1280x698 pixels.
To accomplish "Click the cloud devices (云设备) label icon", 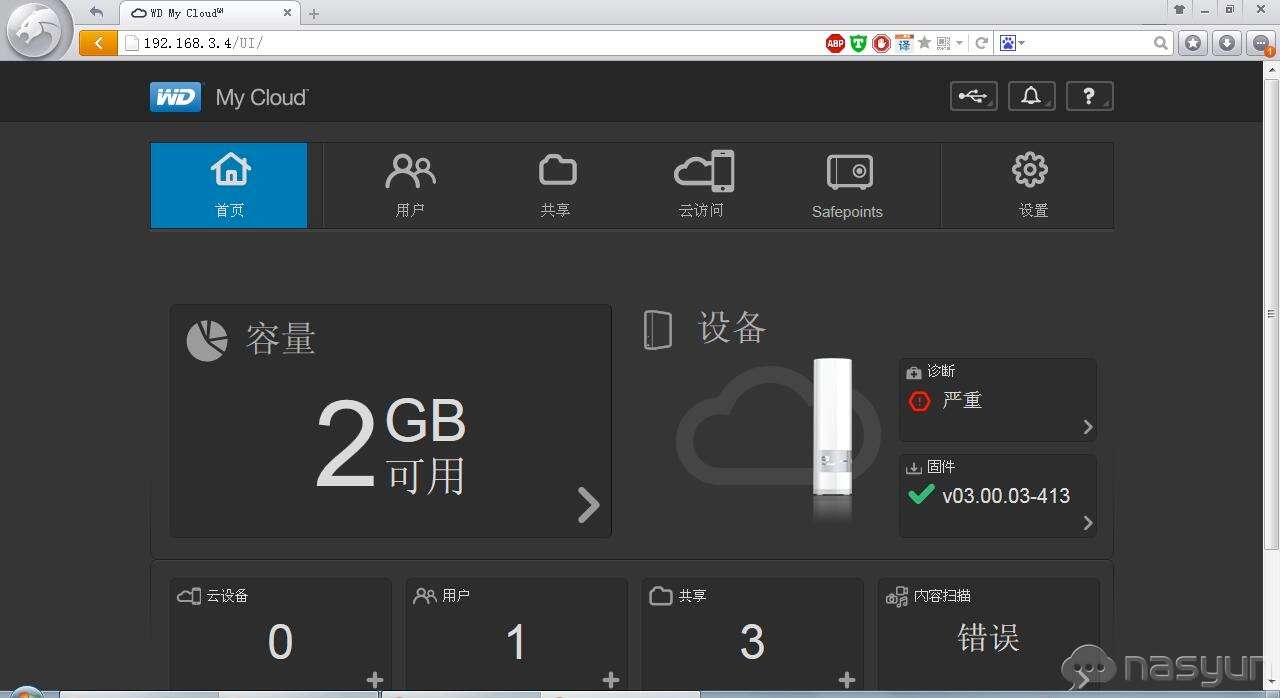I will [x=189, y=596].
